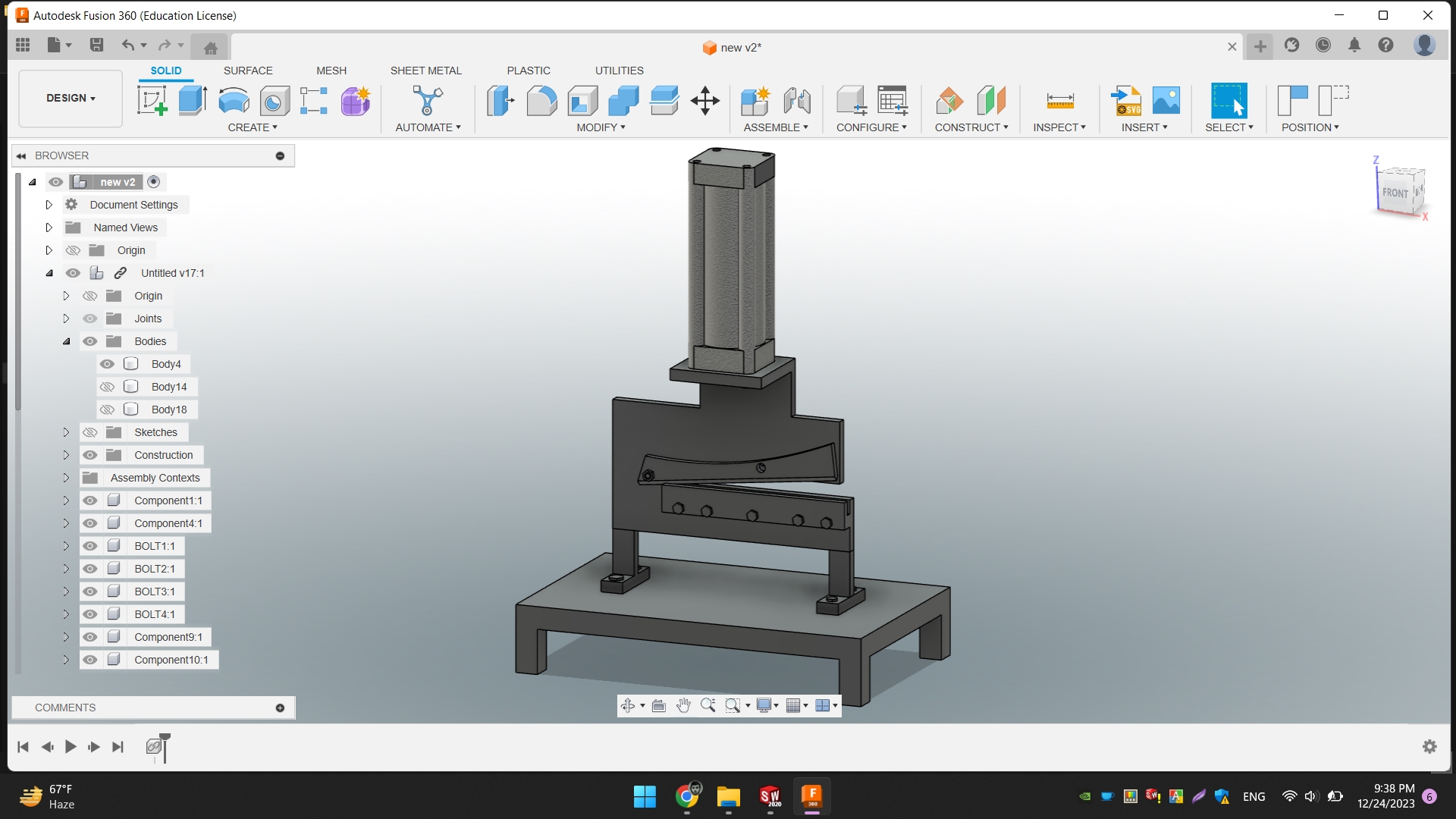Image resolution: width=1456 pixels, height=819 pixels.
Task: Open the CREATE menu label
Action: (x=253, y=127)
